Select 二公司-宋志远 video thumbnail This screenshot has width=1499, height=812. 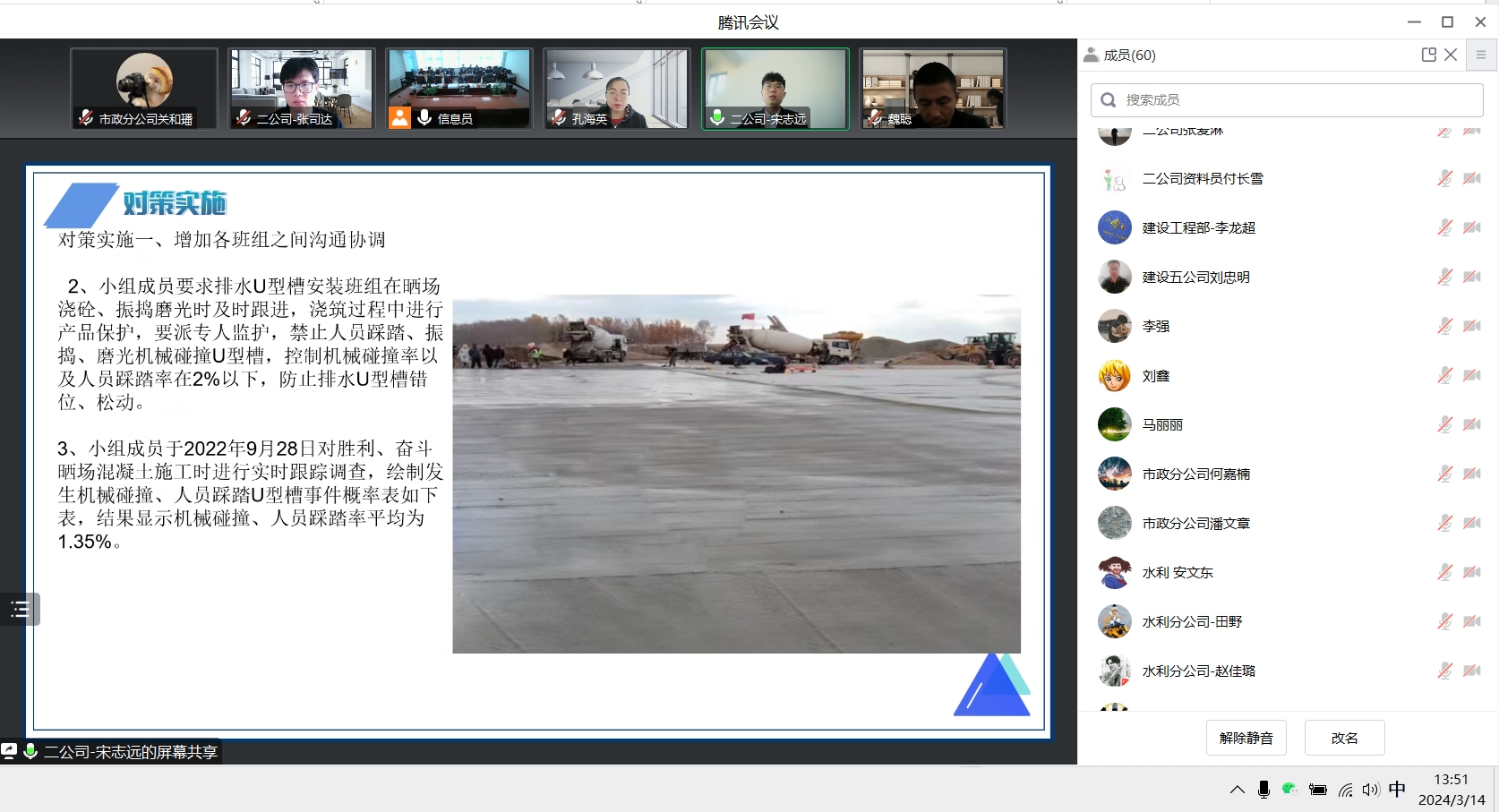coord(775,89)
